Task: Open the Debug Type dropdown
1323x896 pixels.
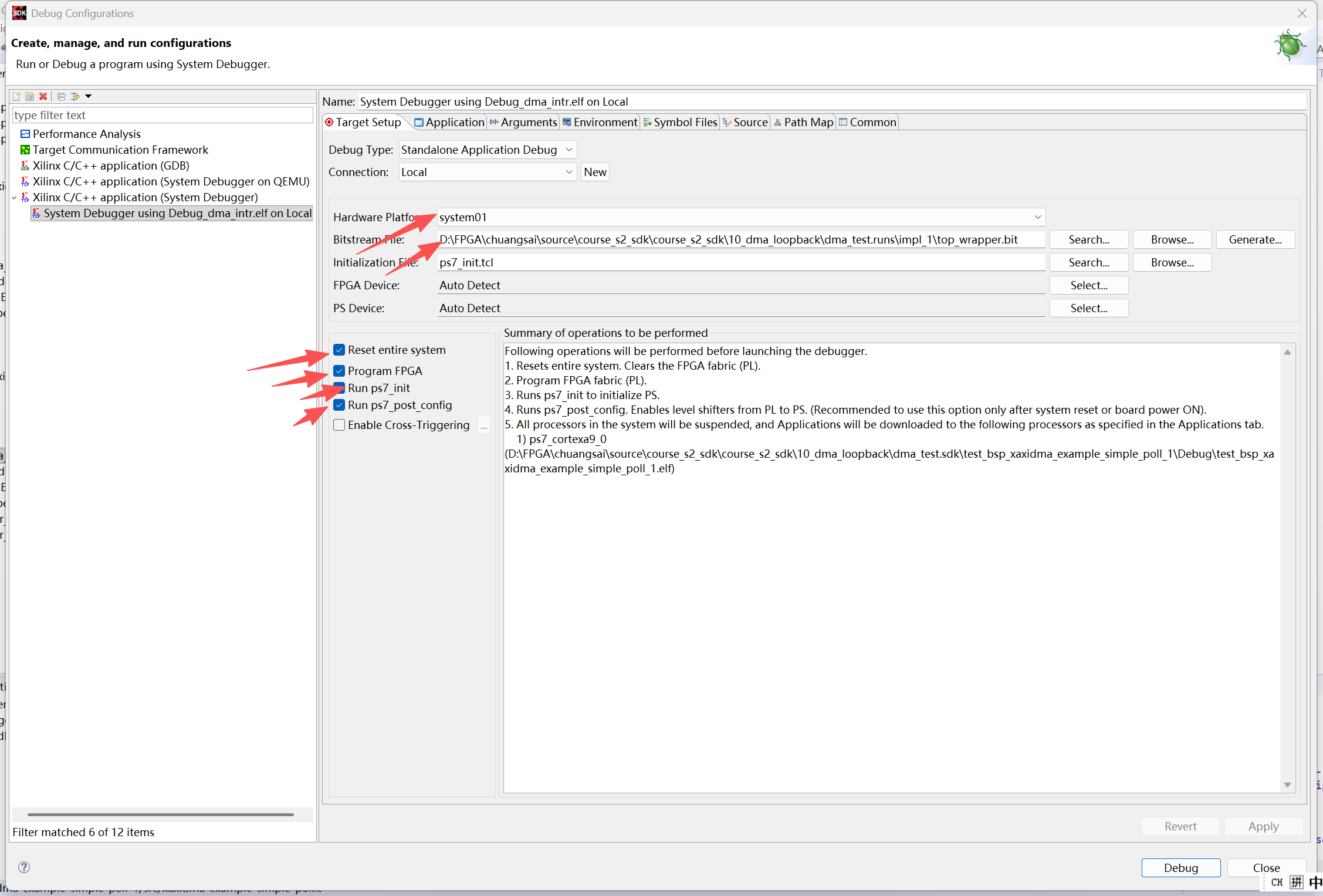Action: (569, 150)
